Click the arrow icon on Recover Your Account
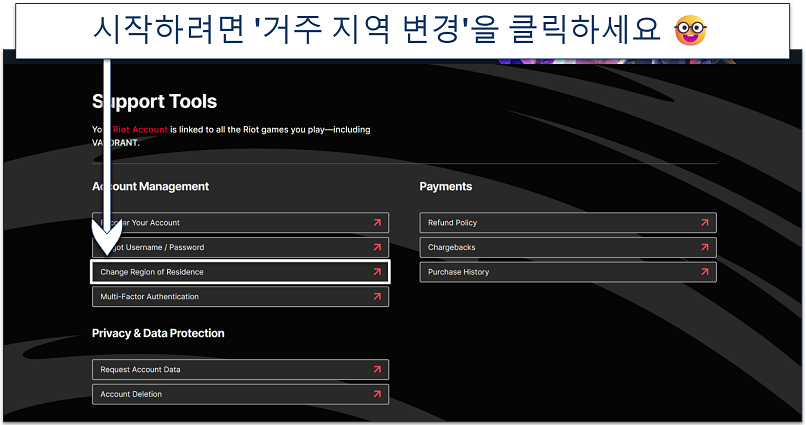806x425 pixels. coord(377,223)
